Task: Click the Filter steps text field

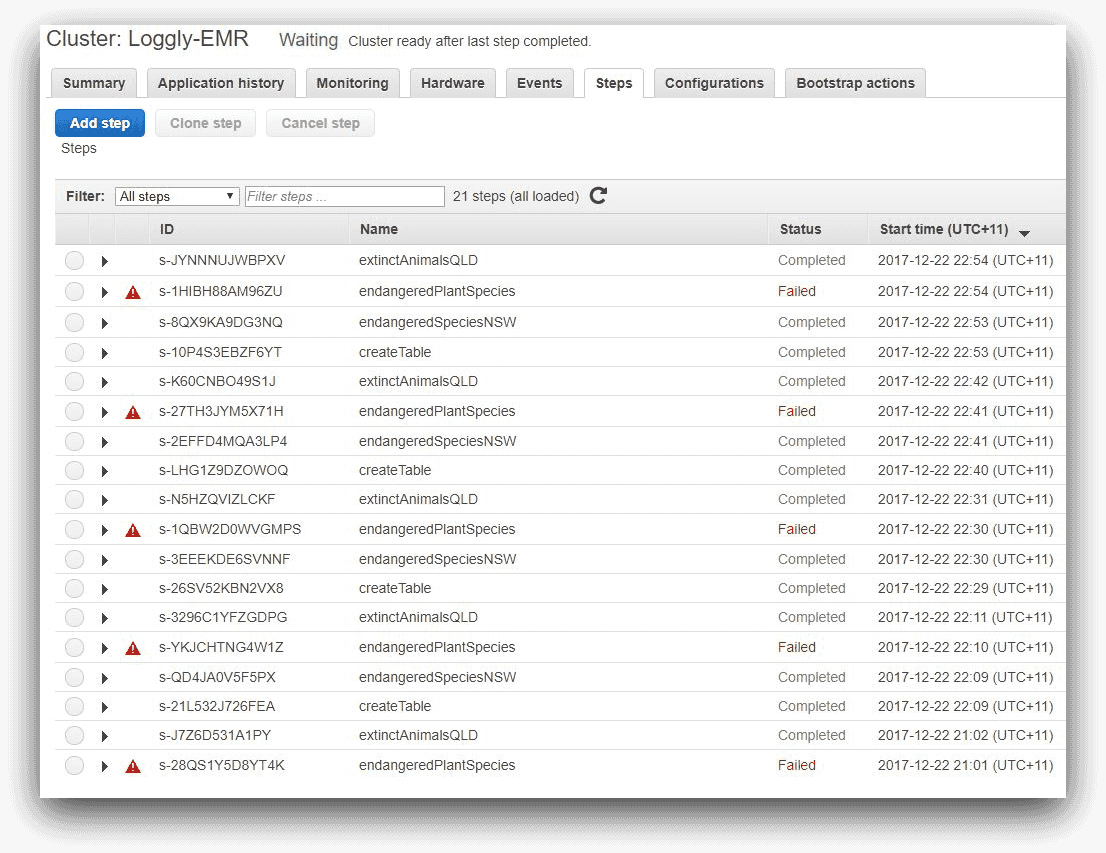Action: (x=344, y=197)
